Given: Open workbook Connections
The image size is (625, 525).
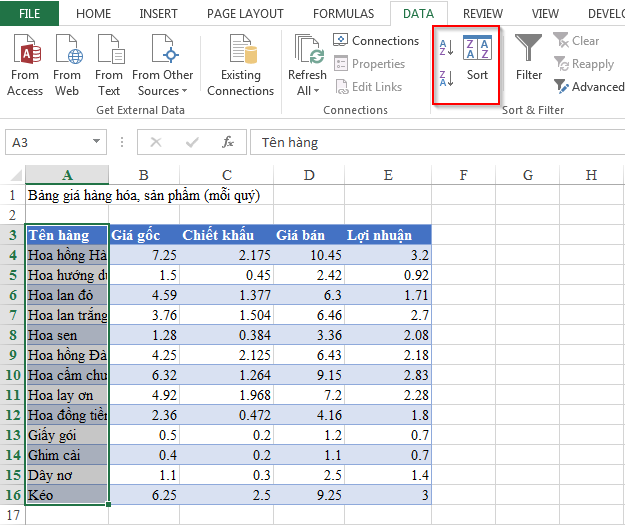Looking at the screenshot, I should (376, 41).
